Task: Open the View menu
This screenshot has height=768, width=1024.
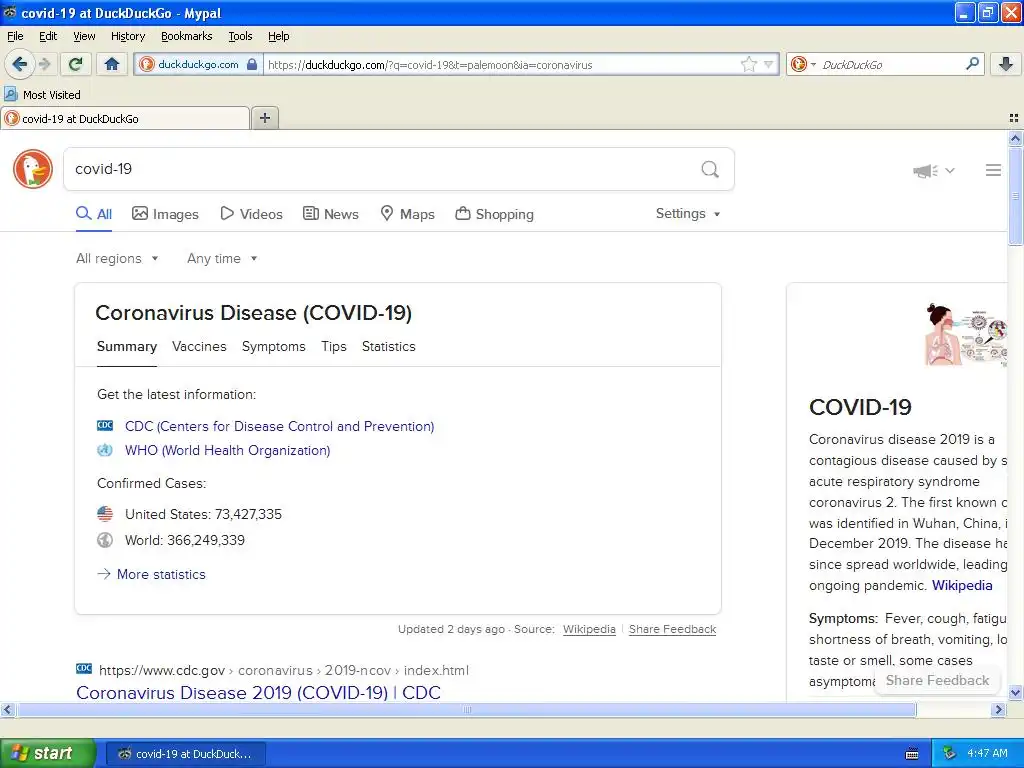Action: click(x=84, y=36)
